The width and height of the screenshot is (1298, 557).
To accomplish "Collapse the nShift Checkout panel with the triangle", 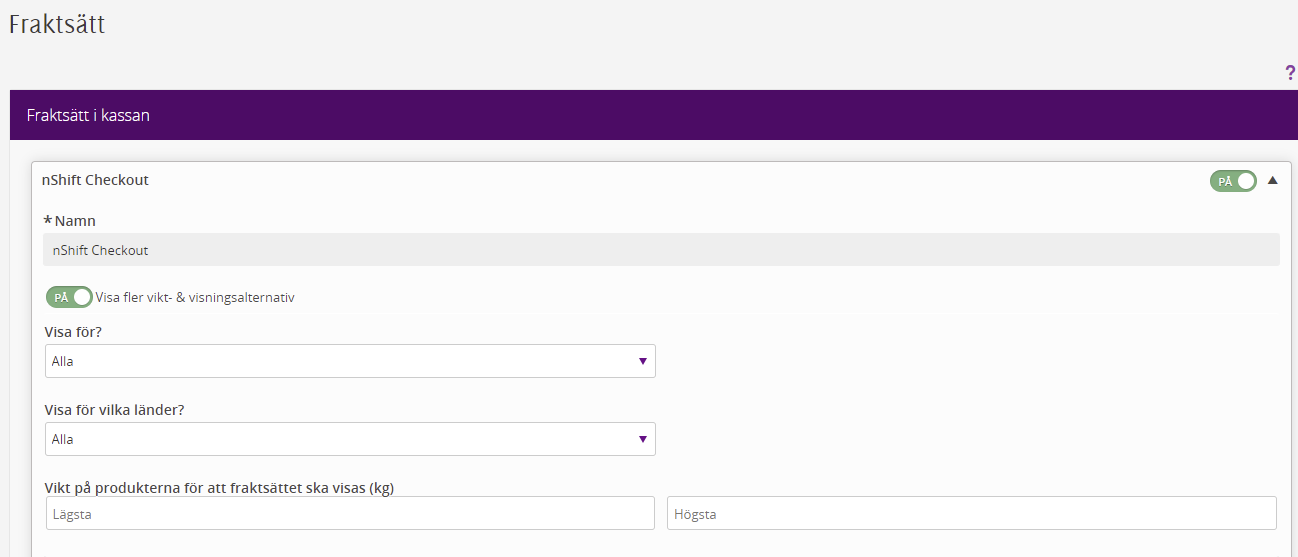I will click(x=1273, y=180).
